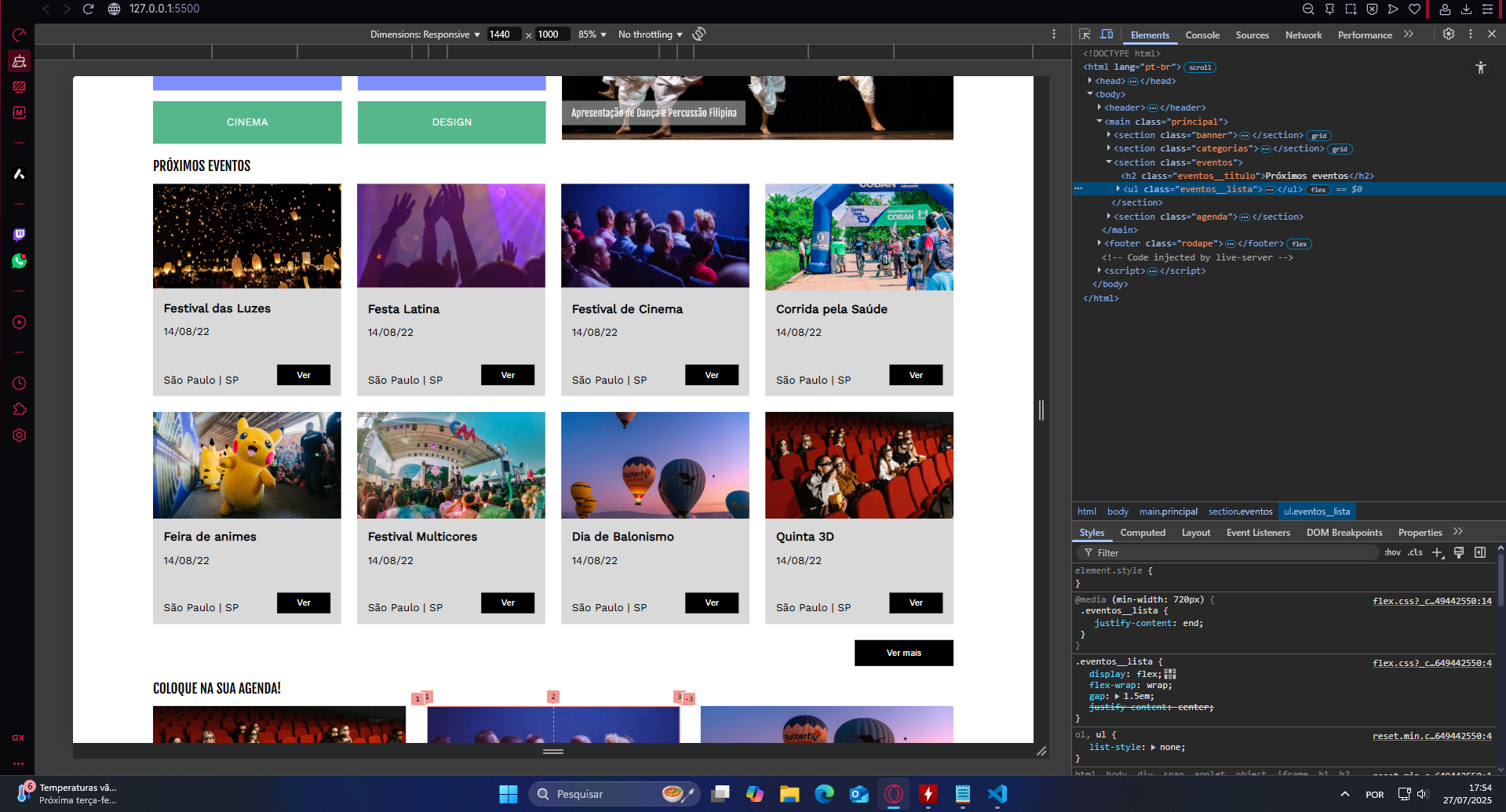Image resolution: width=1506 pixels, height=812 pixels.
Task: Click the accessibility tree toggle button
Action: [1481, 67]
